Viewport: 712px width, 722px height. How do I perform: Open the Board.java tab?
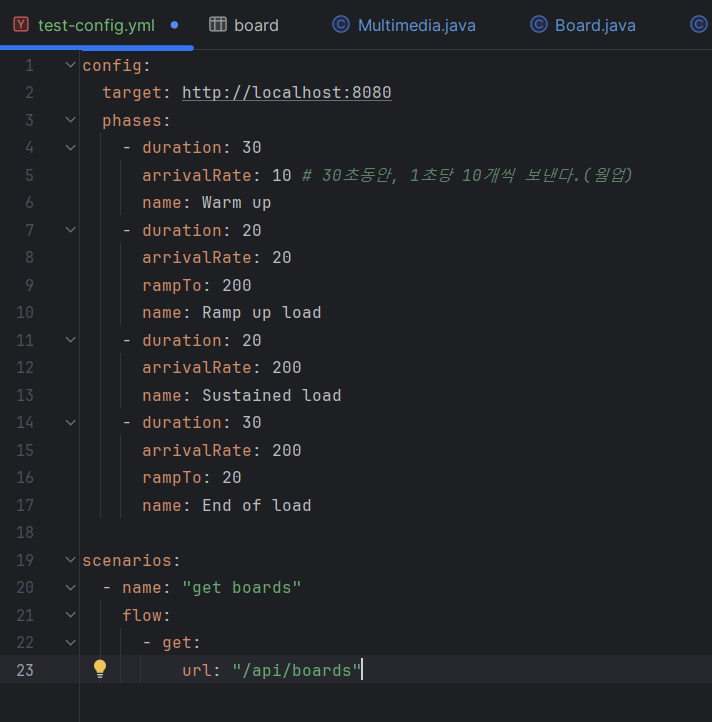[x=595, y=25]
